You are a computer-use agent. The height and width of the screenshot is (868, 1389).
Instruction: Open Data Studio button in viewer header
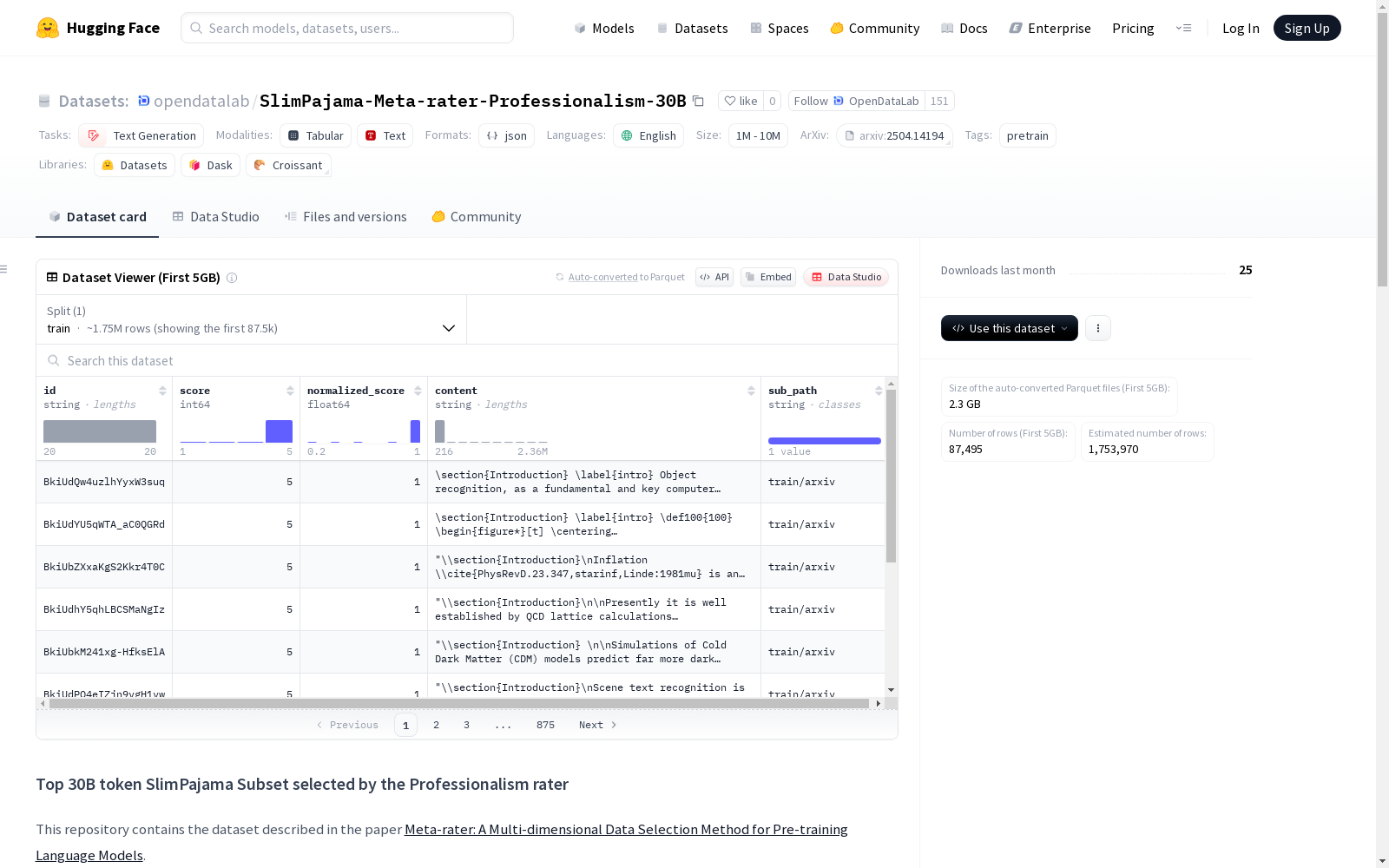point(846,277)
